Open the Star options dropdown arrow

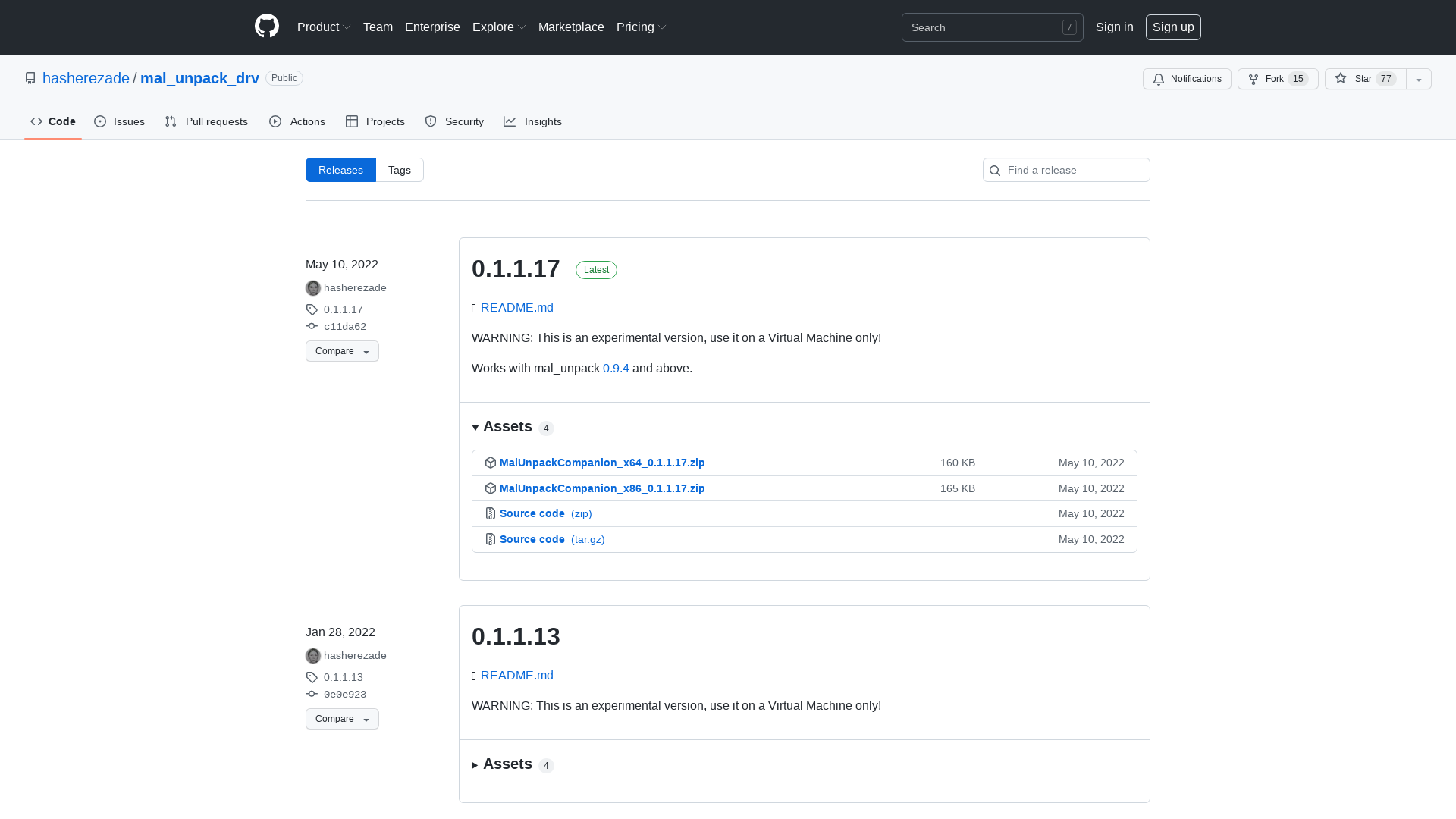(1419, 79)
